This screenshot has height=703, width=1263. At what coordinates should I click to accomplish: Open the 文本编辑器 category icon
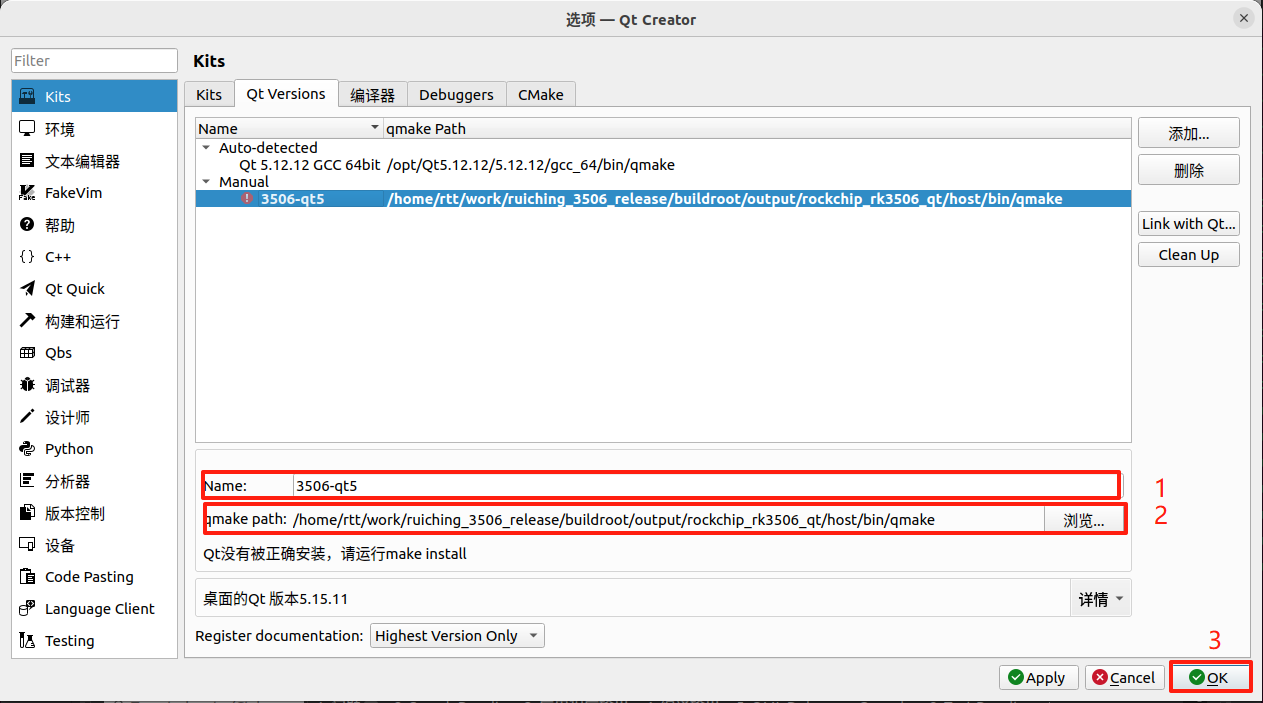click(28, 161)
